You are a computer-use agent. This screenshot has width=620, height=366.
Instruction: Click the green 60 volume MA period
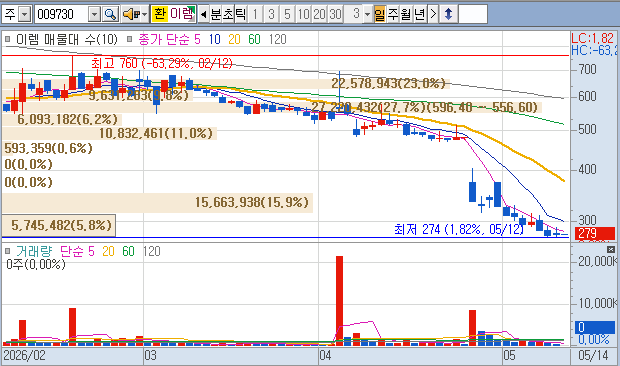click(x=129, y=251)
